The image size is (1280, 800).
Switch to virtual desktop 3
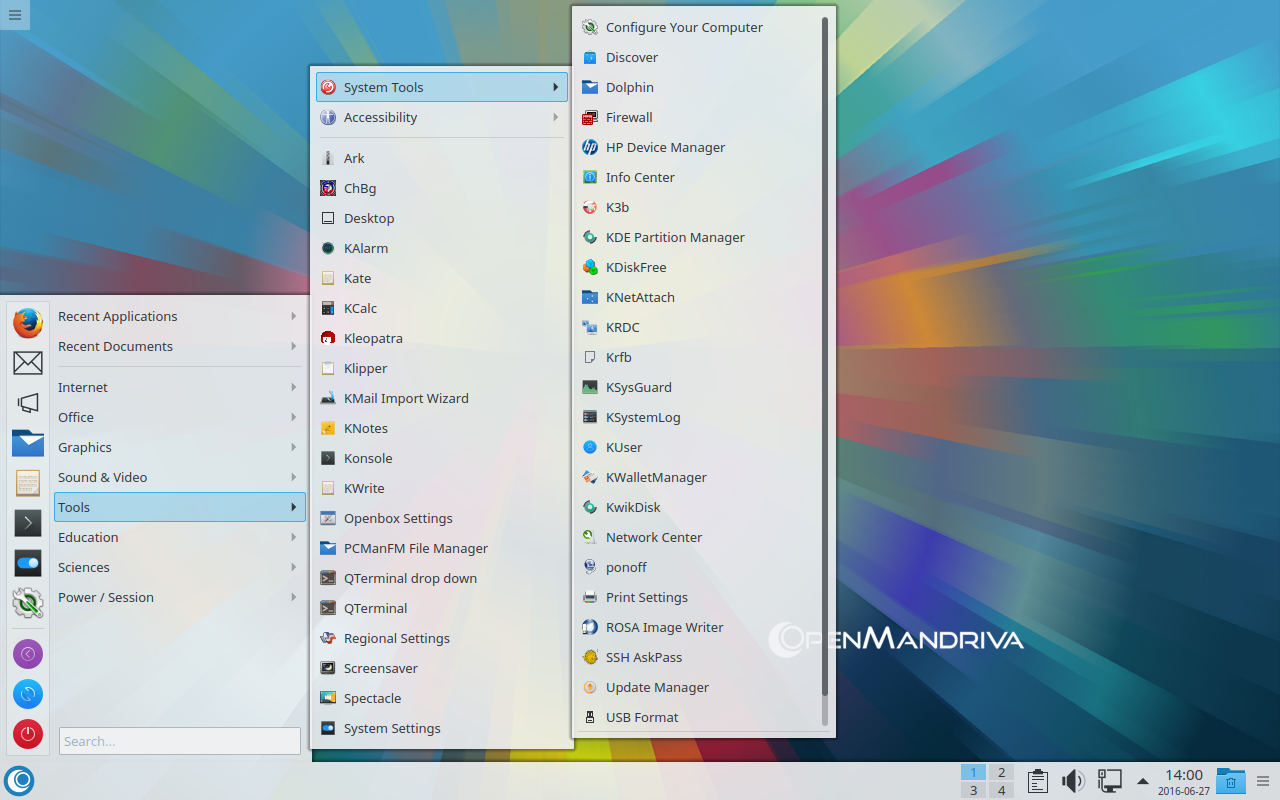click(973, 790)
